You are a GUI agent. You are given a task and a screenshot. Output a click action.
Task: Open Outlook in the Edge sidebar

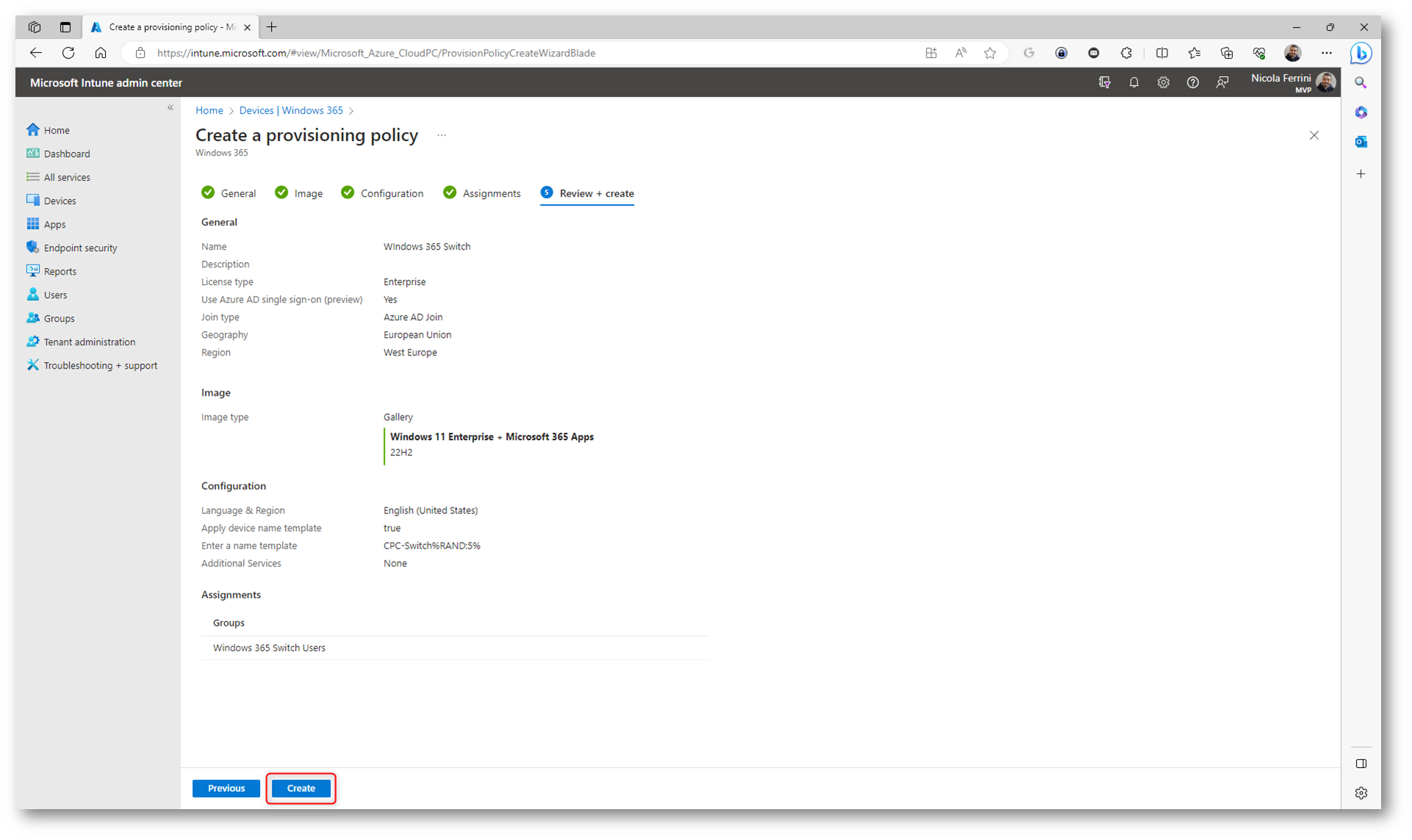coord(1361,142)
